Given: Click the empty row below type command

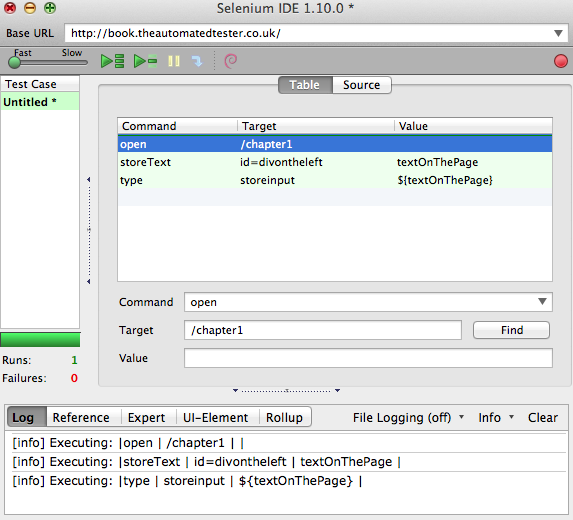Looking at the screenshot, I should (335, 197).
